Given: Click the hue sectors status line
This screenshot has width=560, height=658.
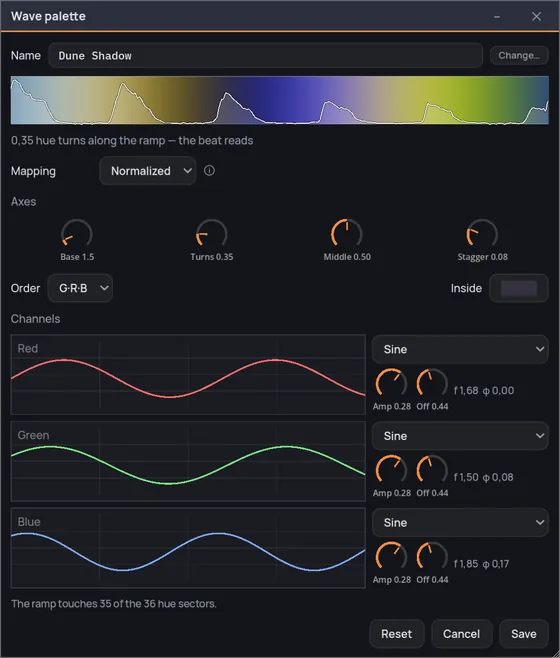Looking at the screenshot, I should [x=114, y=603].
